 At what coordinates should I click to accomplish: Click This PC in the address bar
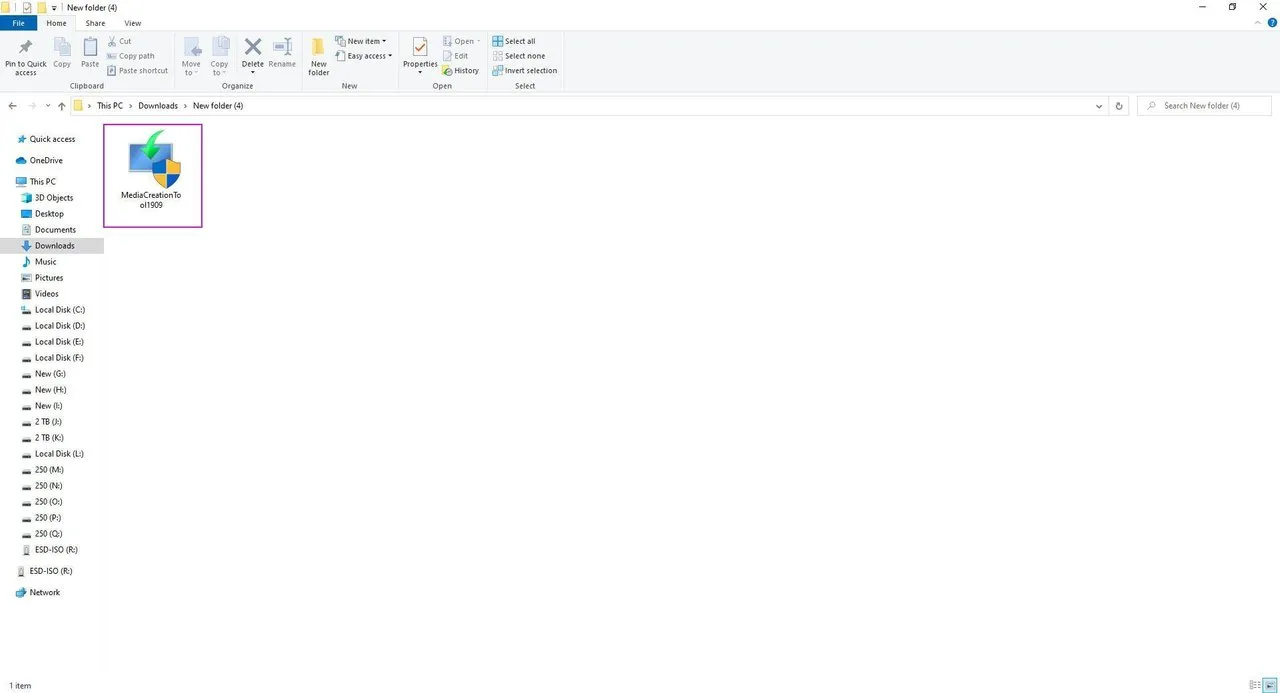tap(110, 106)
